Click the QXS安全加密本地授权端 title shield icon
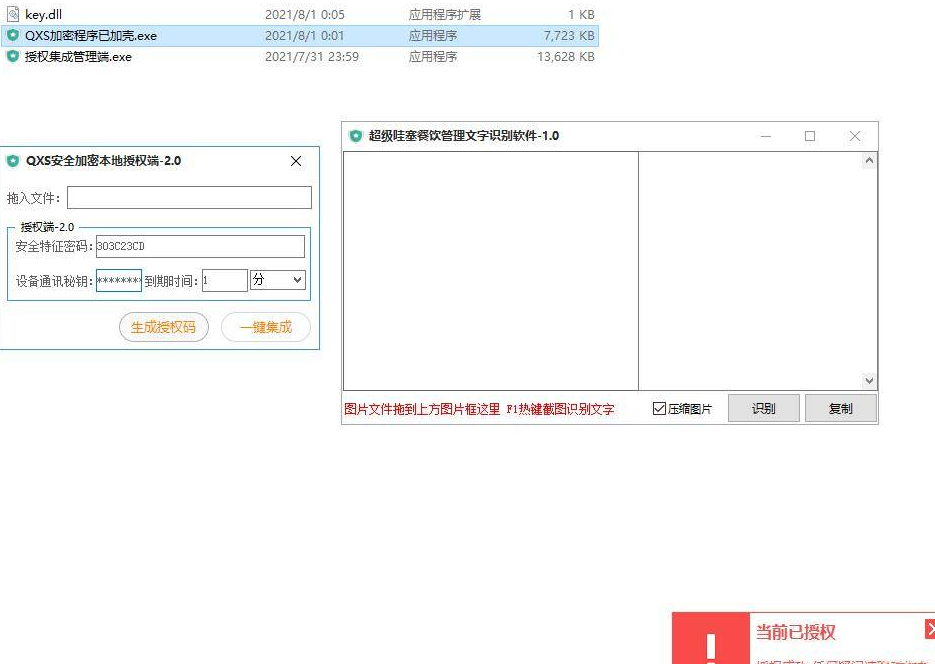Image resolution: width=935 pixels, height=664 pixels. pos(13,161)
